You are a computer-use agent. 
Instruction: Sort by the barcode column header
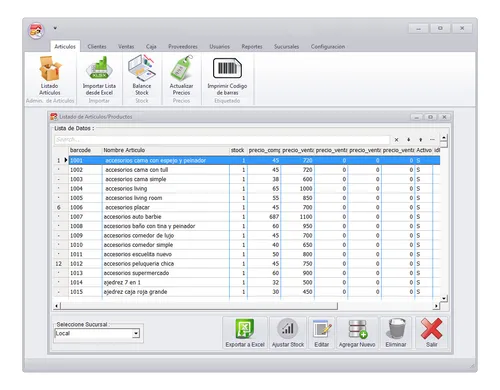[x=85, y=150]
